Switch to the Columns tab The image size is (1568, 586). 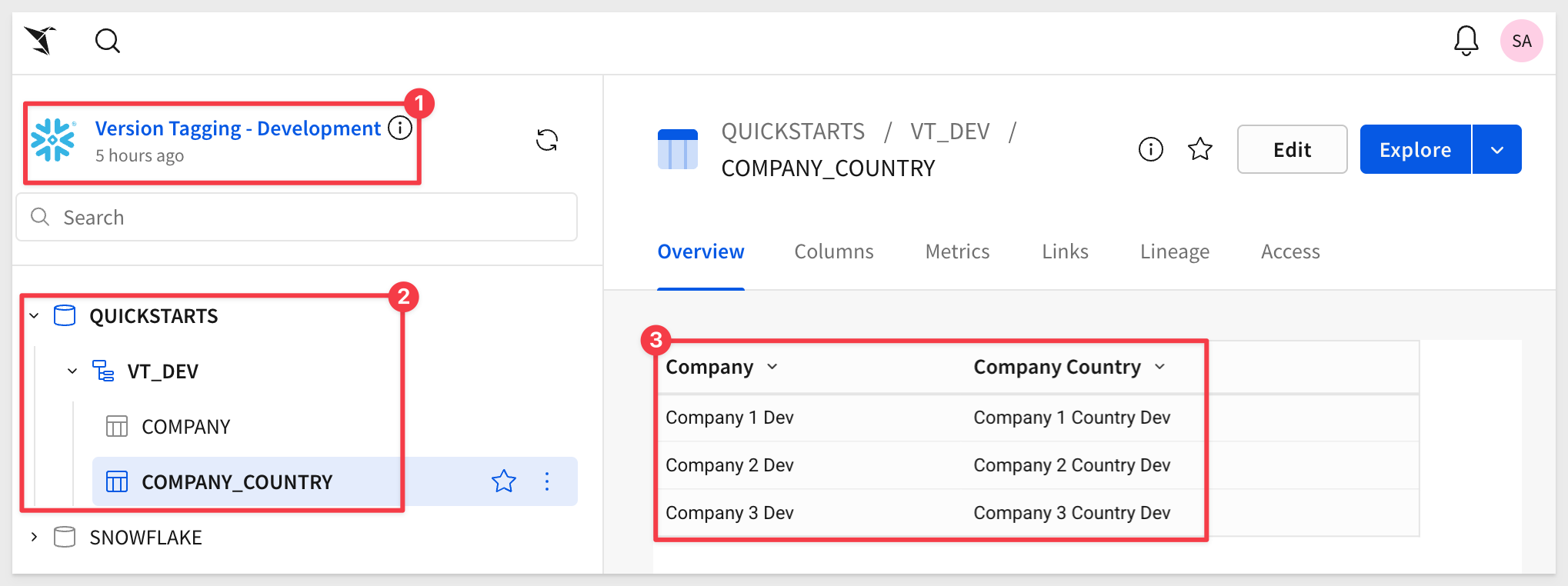[834, 251]
